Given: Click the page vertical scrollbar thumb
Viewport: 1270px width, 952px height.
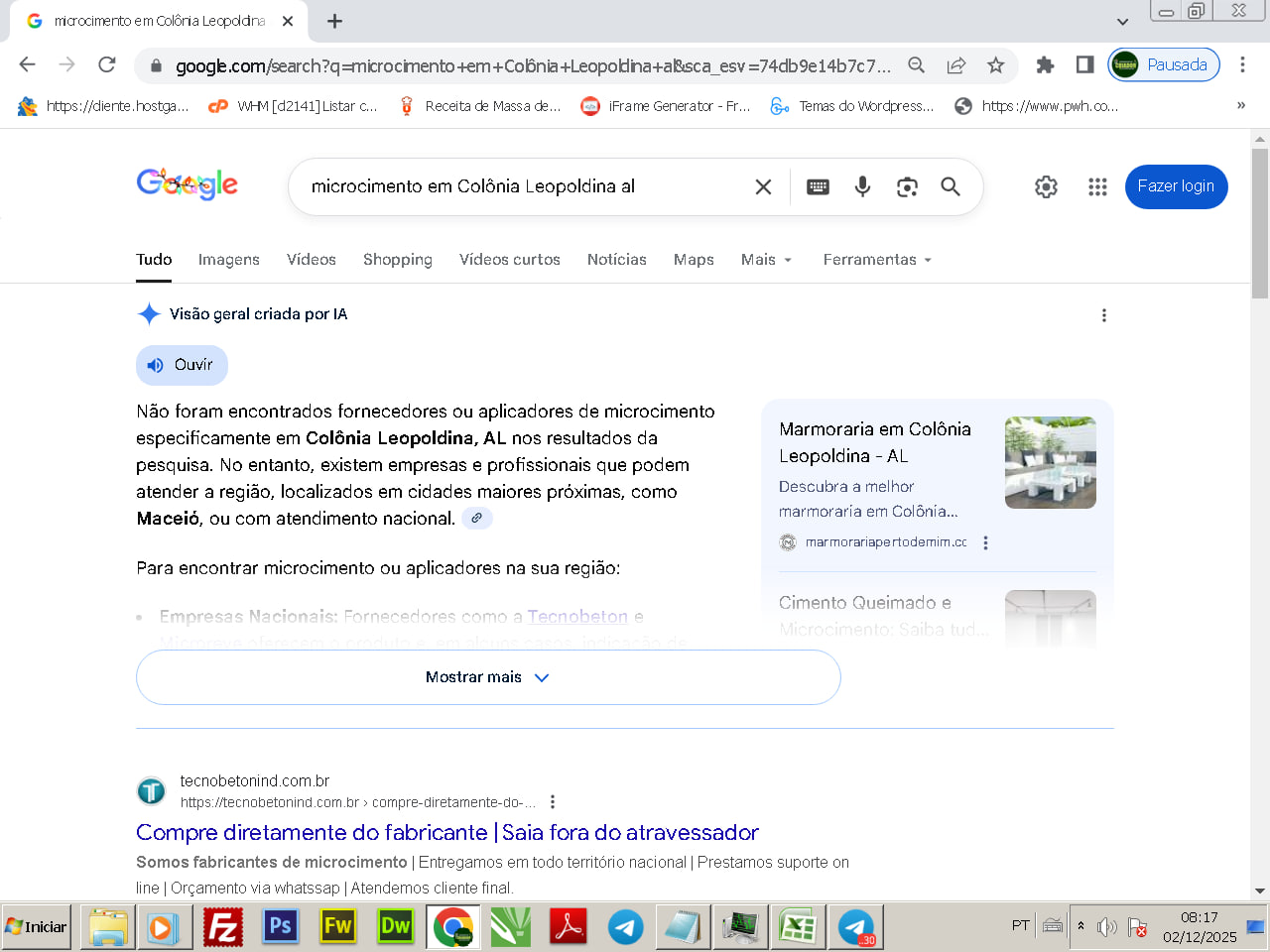Looking at the screenshot, I should [x=1260, y=223].
